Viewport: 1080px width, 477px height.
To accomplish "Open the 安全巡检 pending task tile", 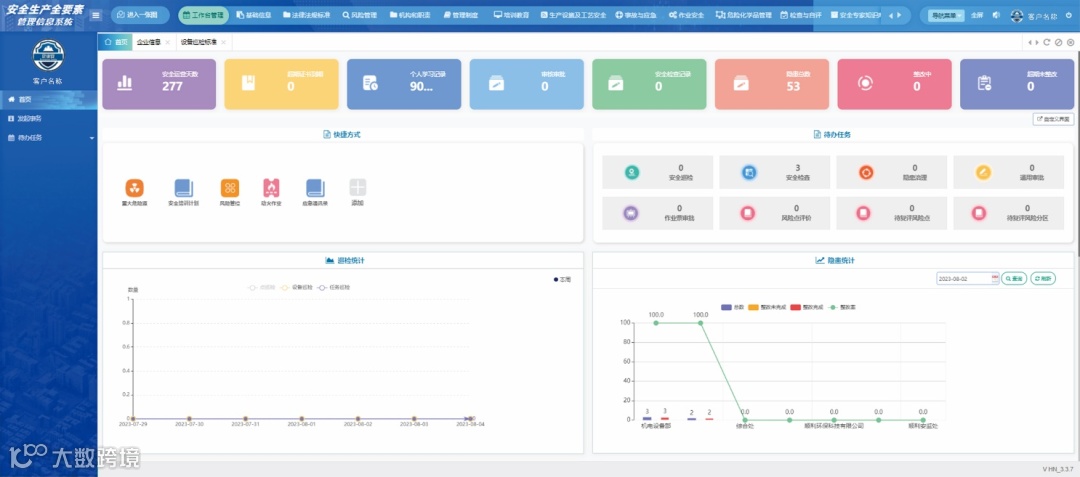I will tap(658, 172).
